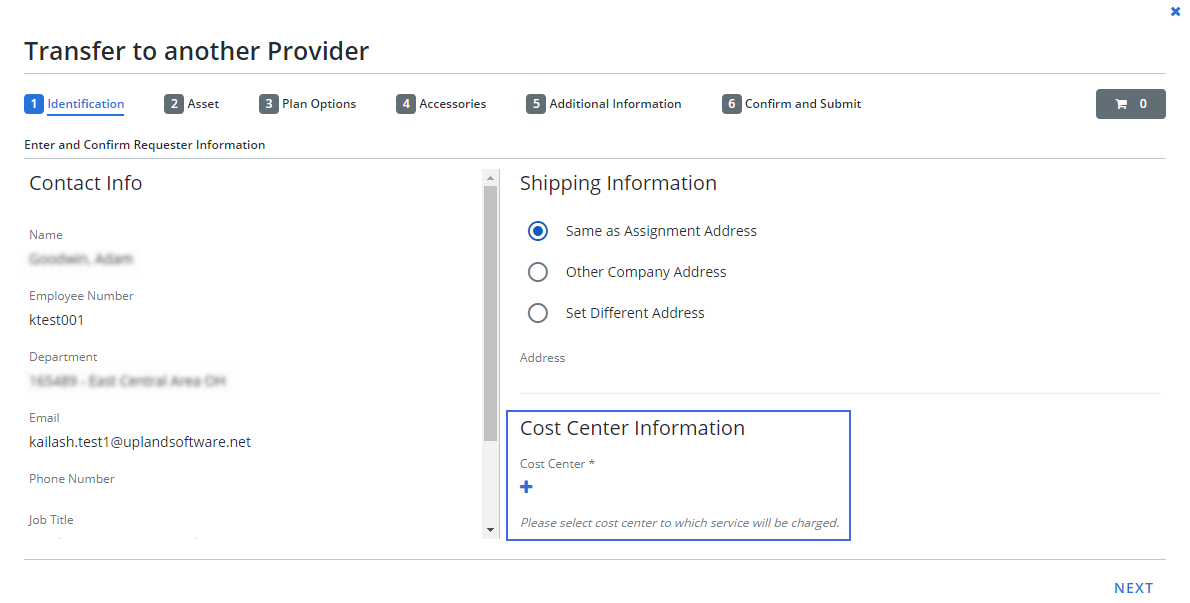
Task: Click the email address text
Action: pos(140,442)
